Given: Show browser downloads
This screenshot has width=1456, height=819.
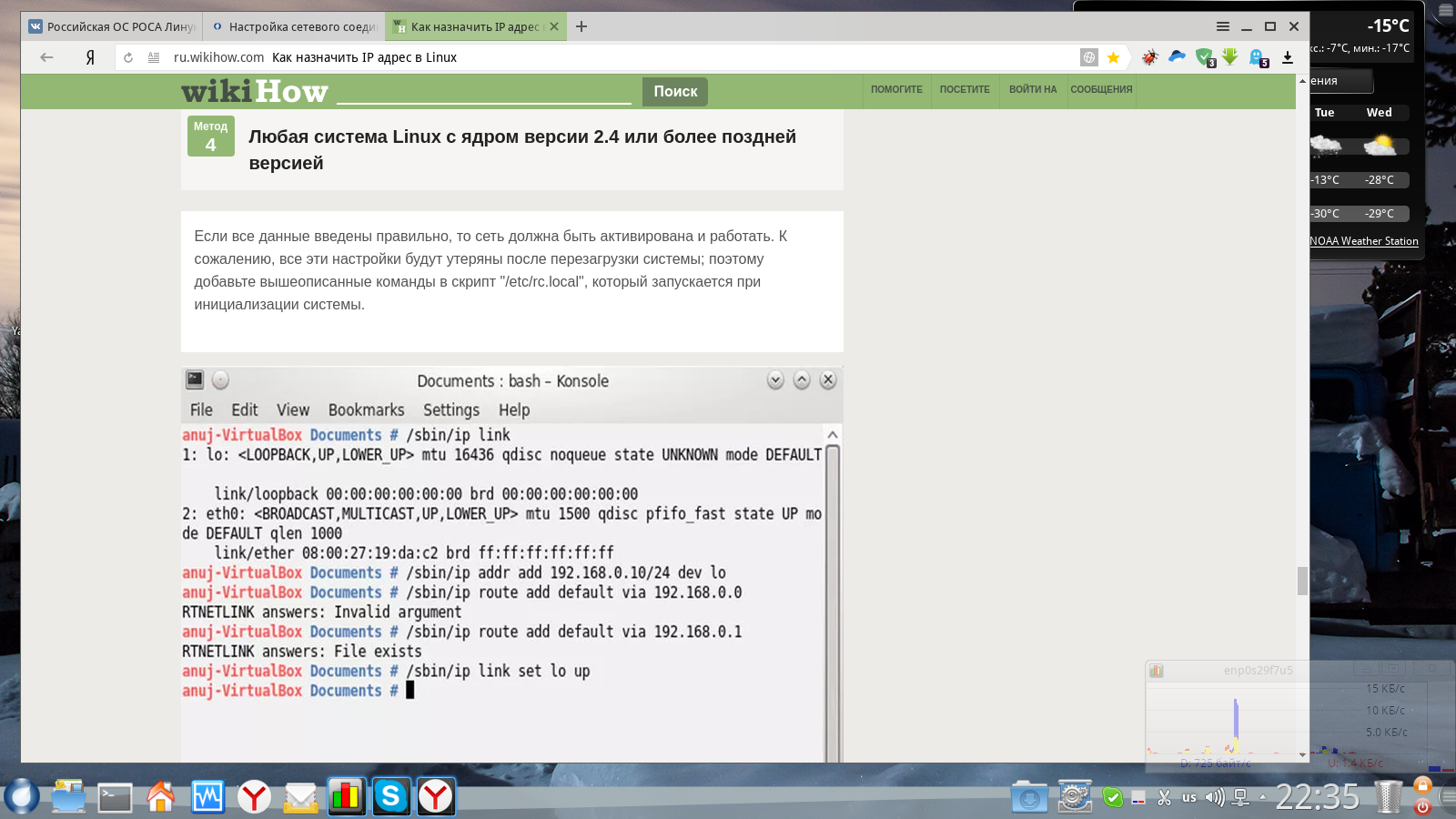Looking at the screenshot, I should pos(1288,57).
